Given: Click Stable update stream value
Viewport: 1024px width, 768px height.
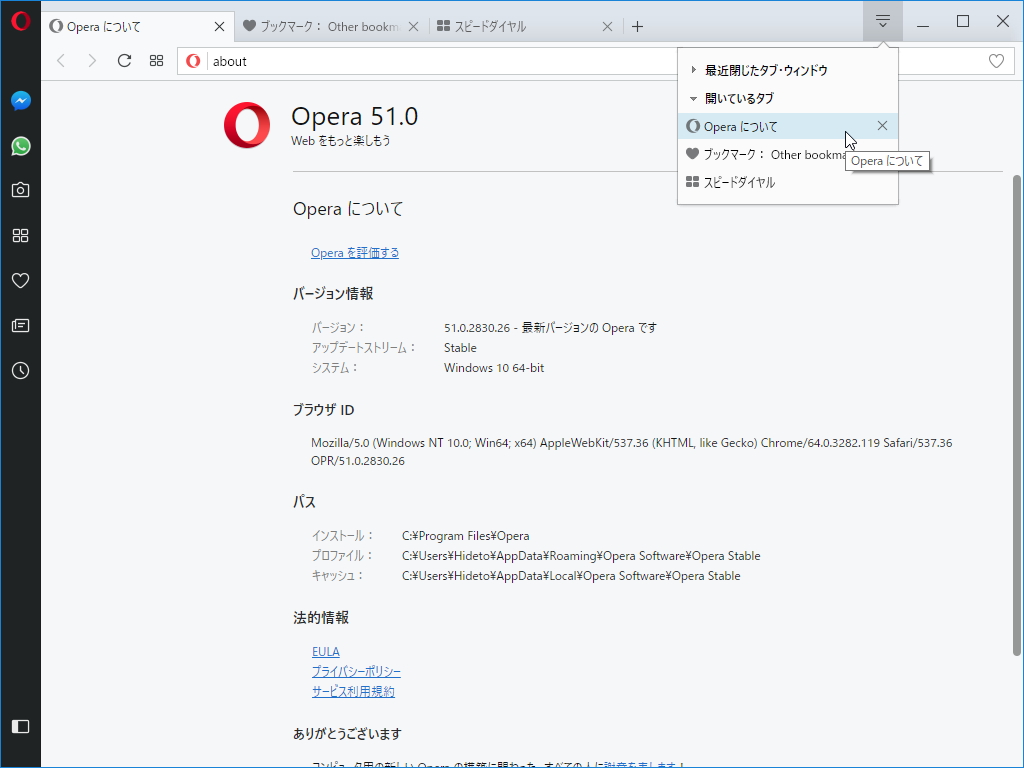Looking at the screenshot, I should click(x=460, y=347).
